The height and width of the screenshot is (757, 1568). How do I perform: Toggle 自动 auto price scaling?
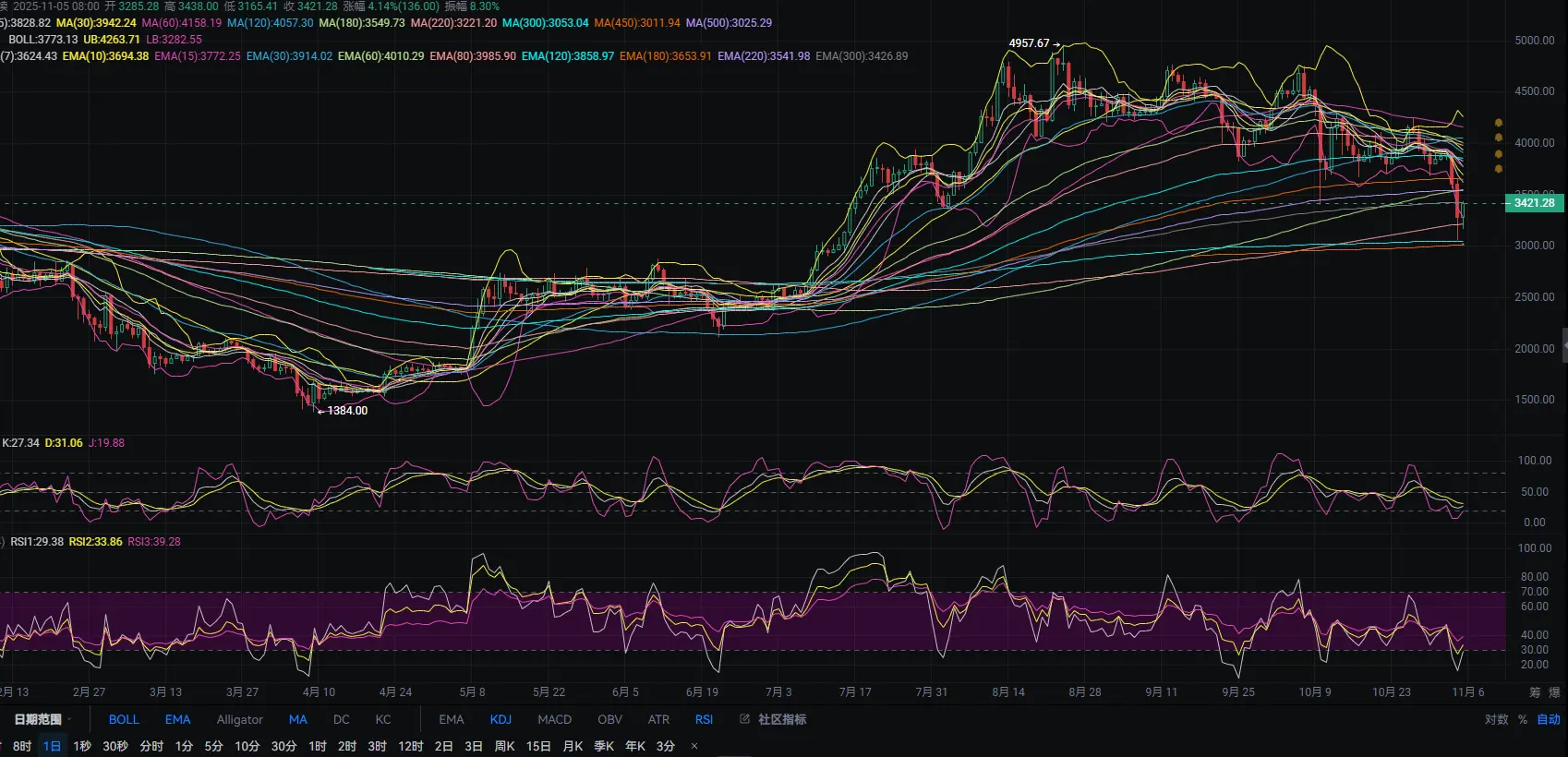[x=1549, y=719]
